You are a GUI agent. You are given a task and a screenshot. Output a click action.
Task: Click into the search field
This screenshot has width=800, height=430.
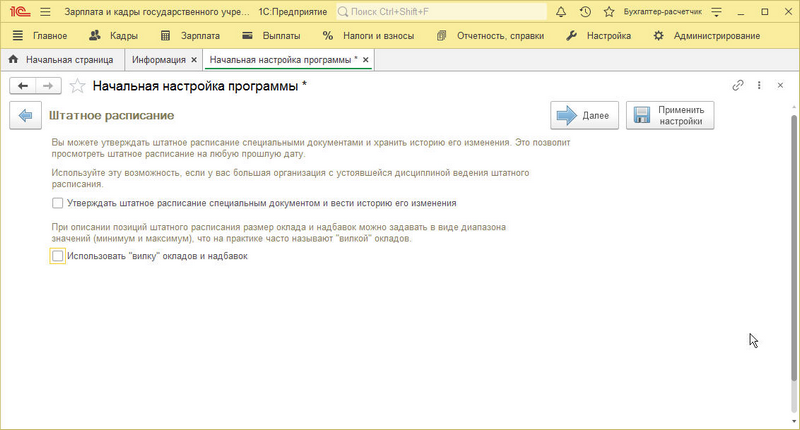450,12
